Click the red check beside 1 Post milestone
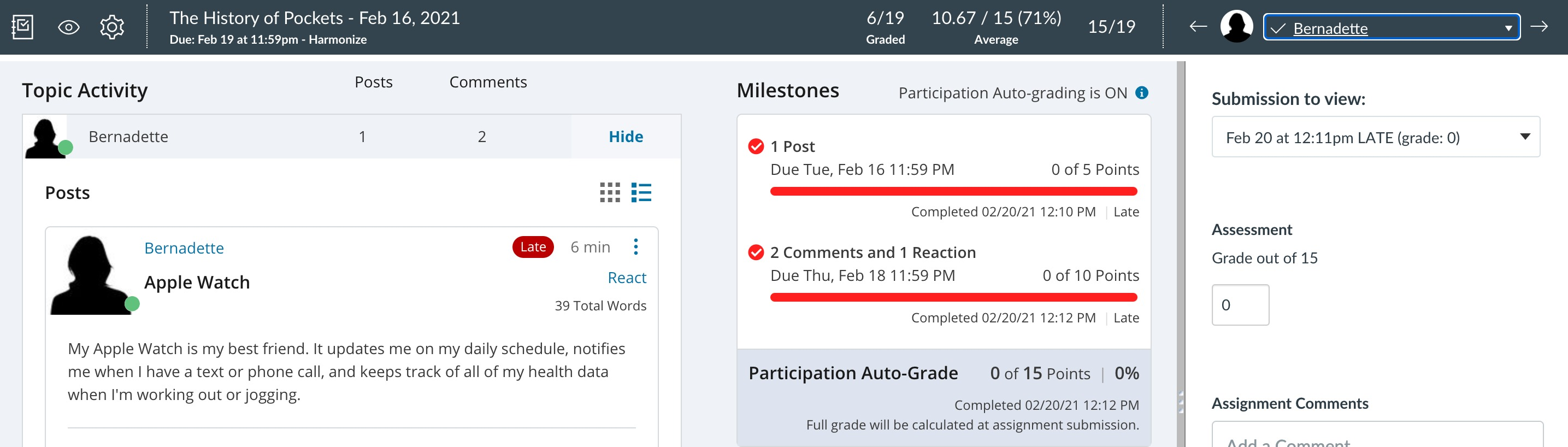1568x447 pixels. (x=756, y=147)
